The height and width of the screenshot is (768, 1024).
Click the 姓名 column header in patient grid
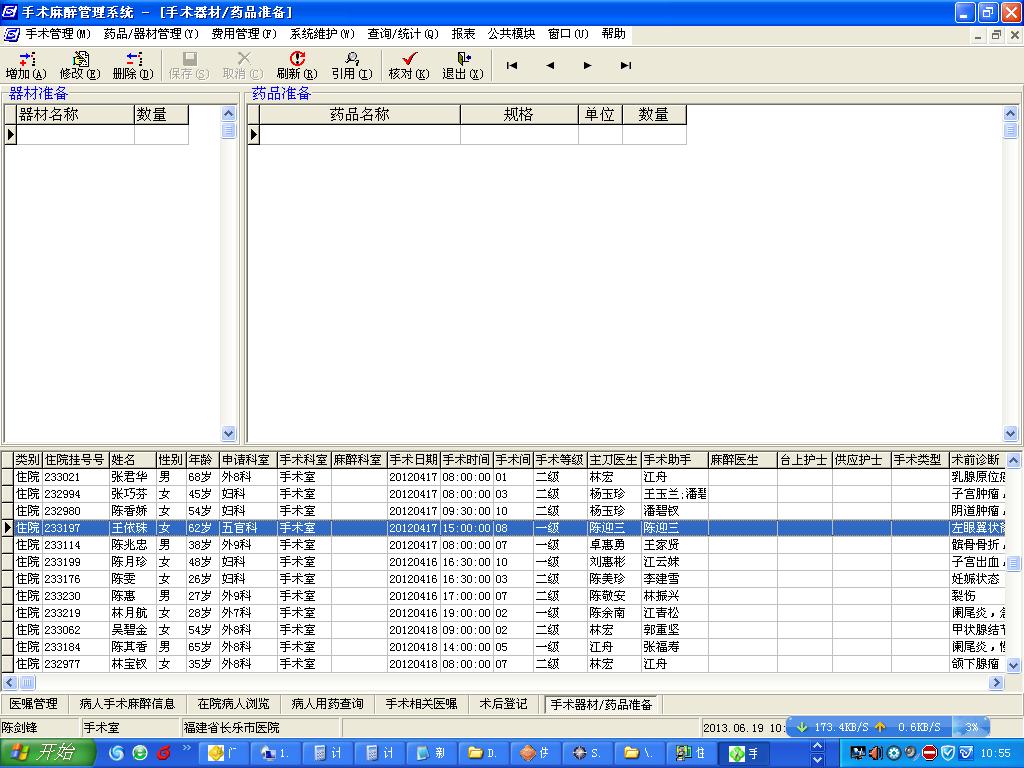coord(133,460)
